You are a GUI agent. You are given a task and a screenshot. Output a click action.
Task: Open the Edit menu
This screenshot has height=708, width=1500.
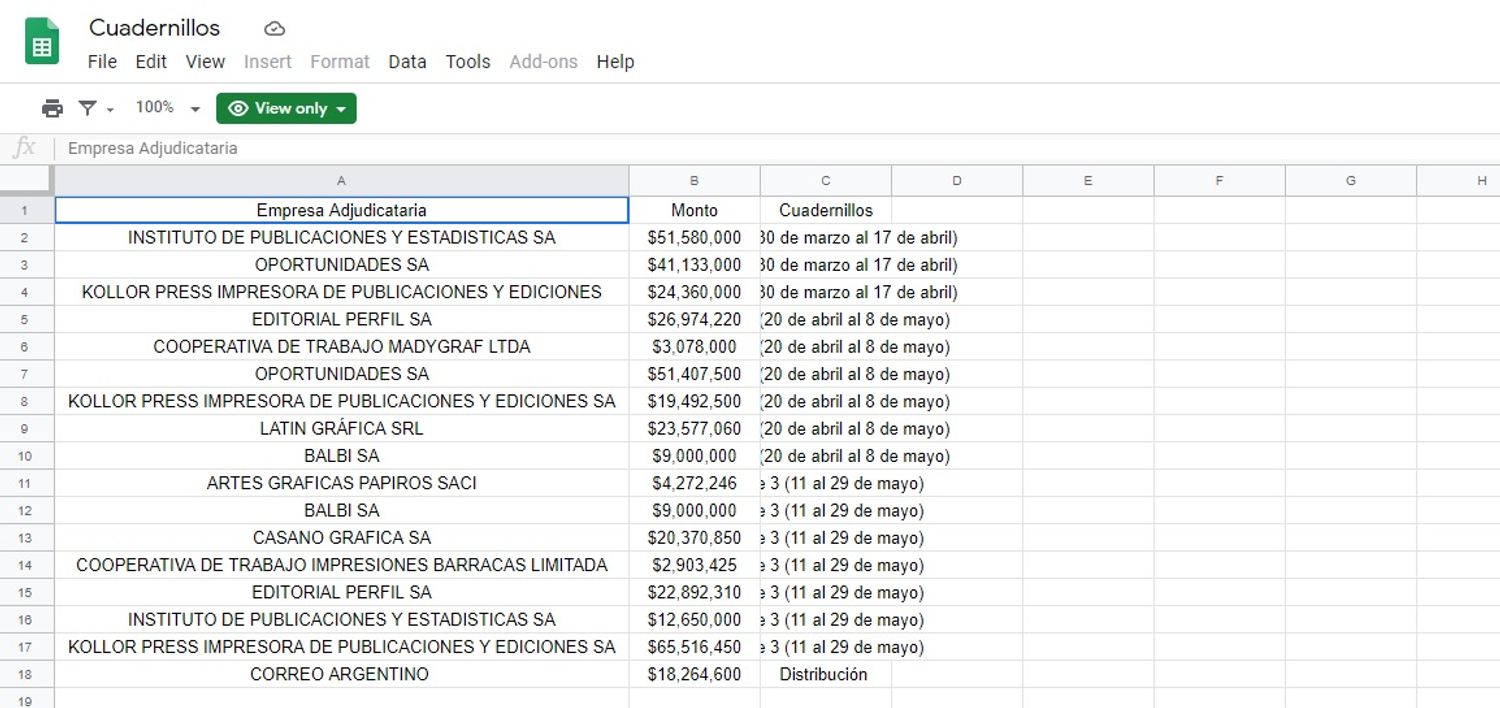click(x=151, y=61)
